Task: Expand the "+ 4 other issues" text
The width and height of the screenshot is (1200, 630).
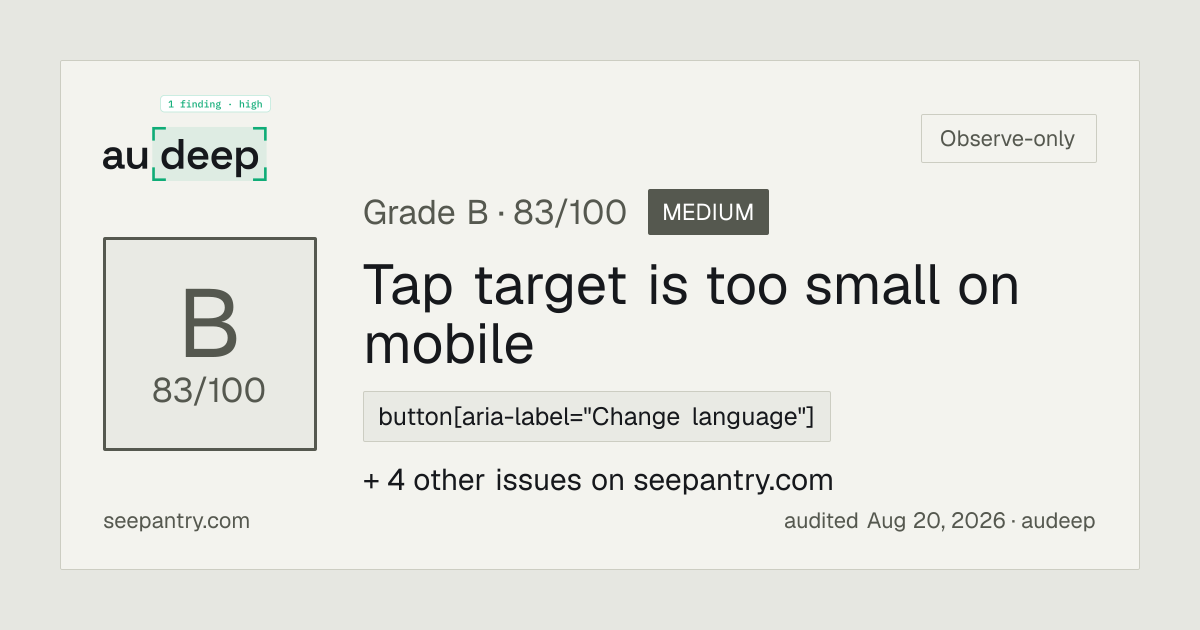Action: point(472,480)
